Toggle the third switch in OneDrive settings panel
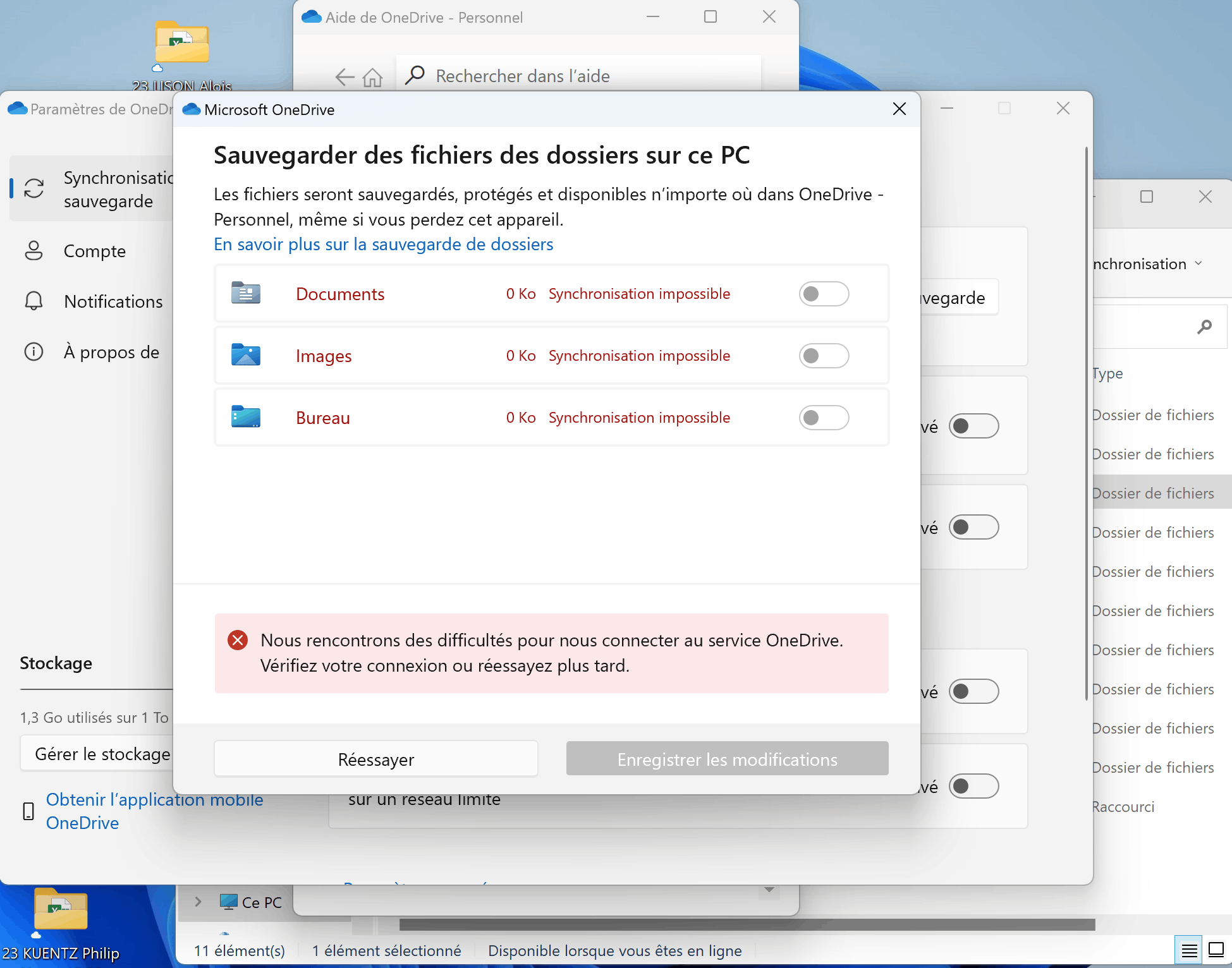 [x=973, y=692]
